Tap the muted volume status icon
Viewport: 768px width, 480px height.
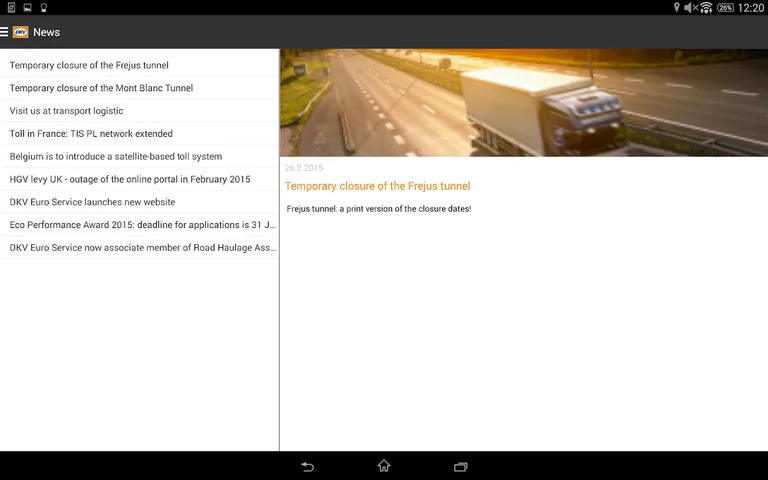(691, 7)
